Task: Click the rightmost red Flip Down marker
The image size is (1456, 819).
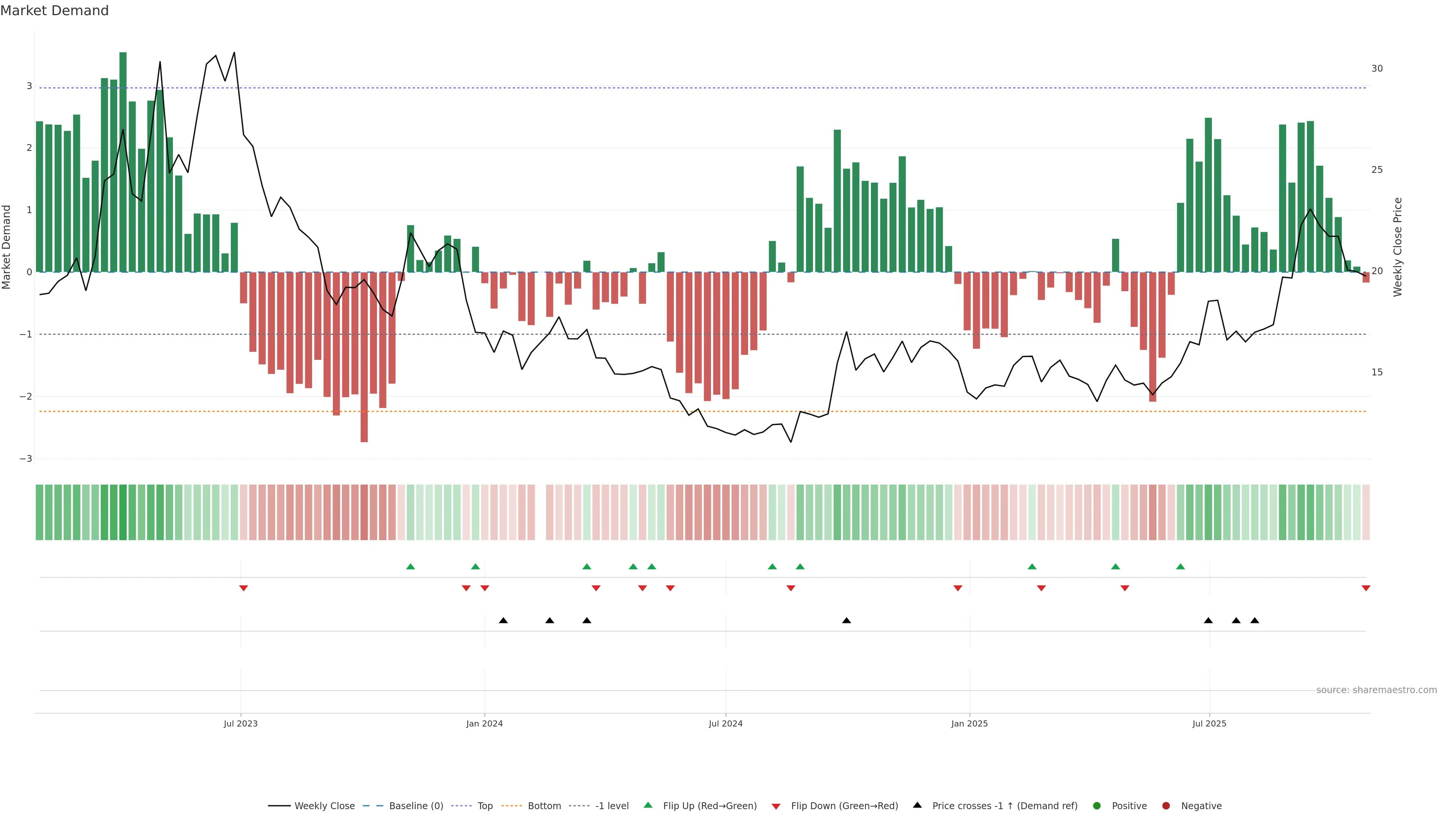Action: 1366,588
